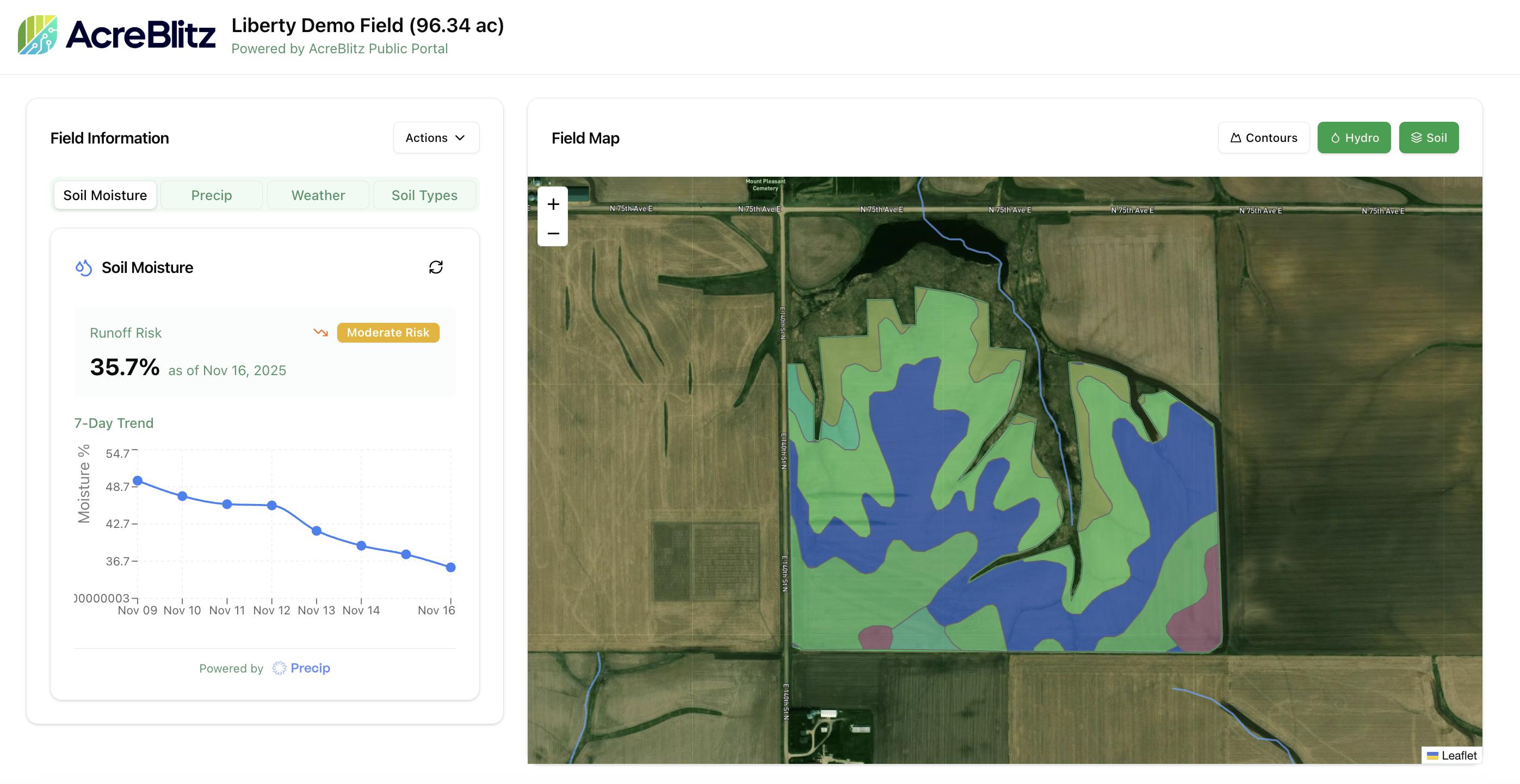The height and width of the screenshot is (784, 1520).
Task: Zoom in on the field map
Action: pos(553,204)
